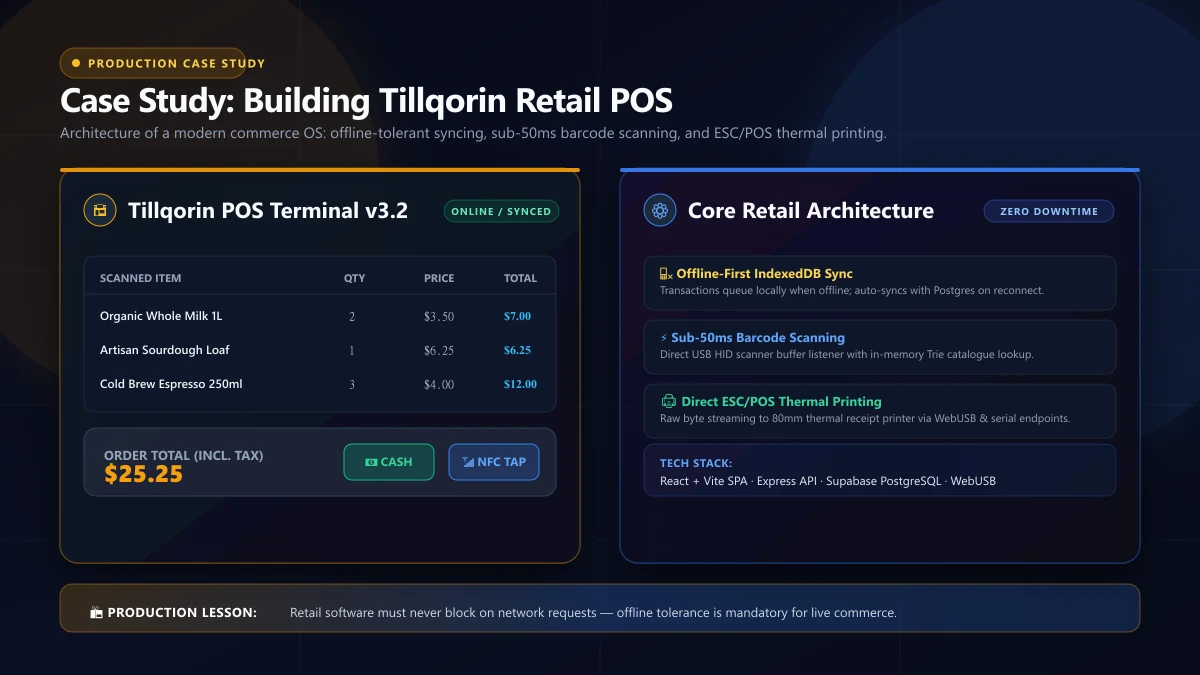Click the lightning bolt barcode scanning icon

(x=664, y=338)
